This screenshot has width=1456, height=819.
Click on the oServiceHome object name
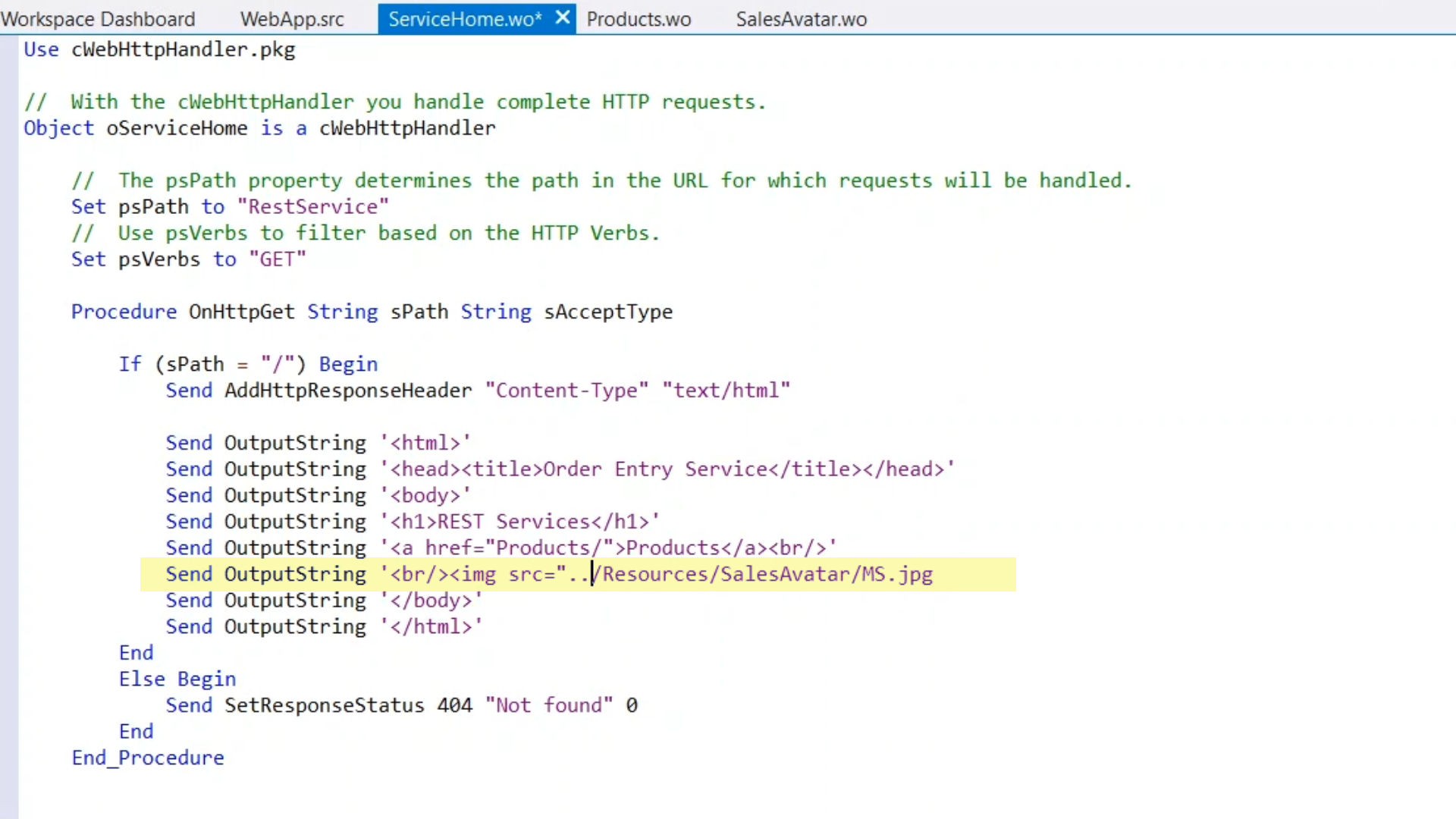(x=176, y=128)
